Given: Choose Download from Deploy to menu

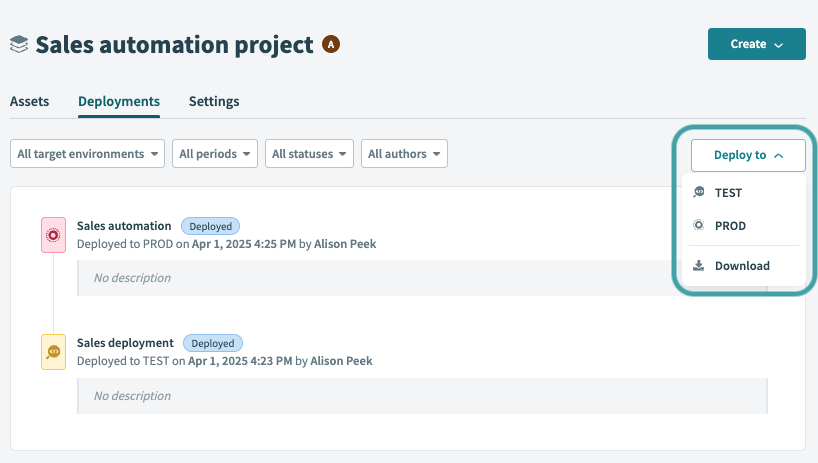Looking at the screenshot, I should pyautogui.click(x=742, y=266).
